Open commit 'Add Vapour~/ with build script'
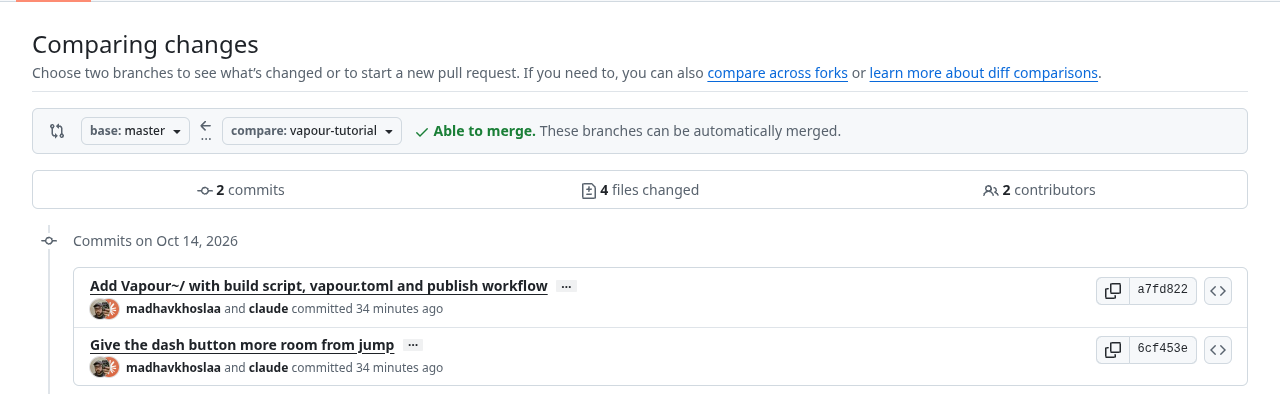The image size is (1280, 395). point(319,286)
